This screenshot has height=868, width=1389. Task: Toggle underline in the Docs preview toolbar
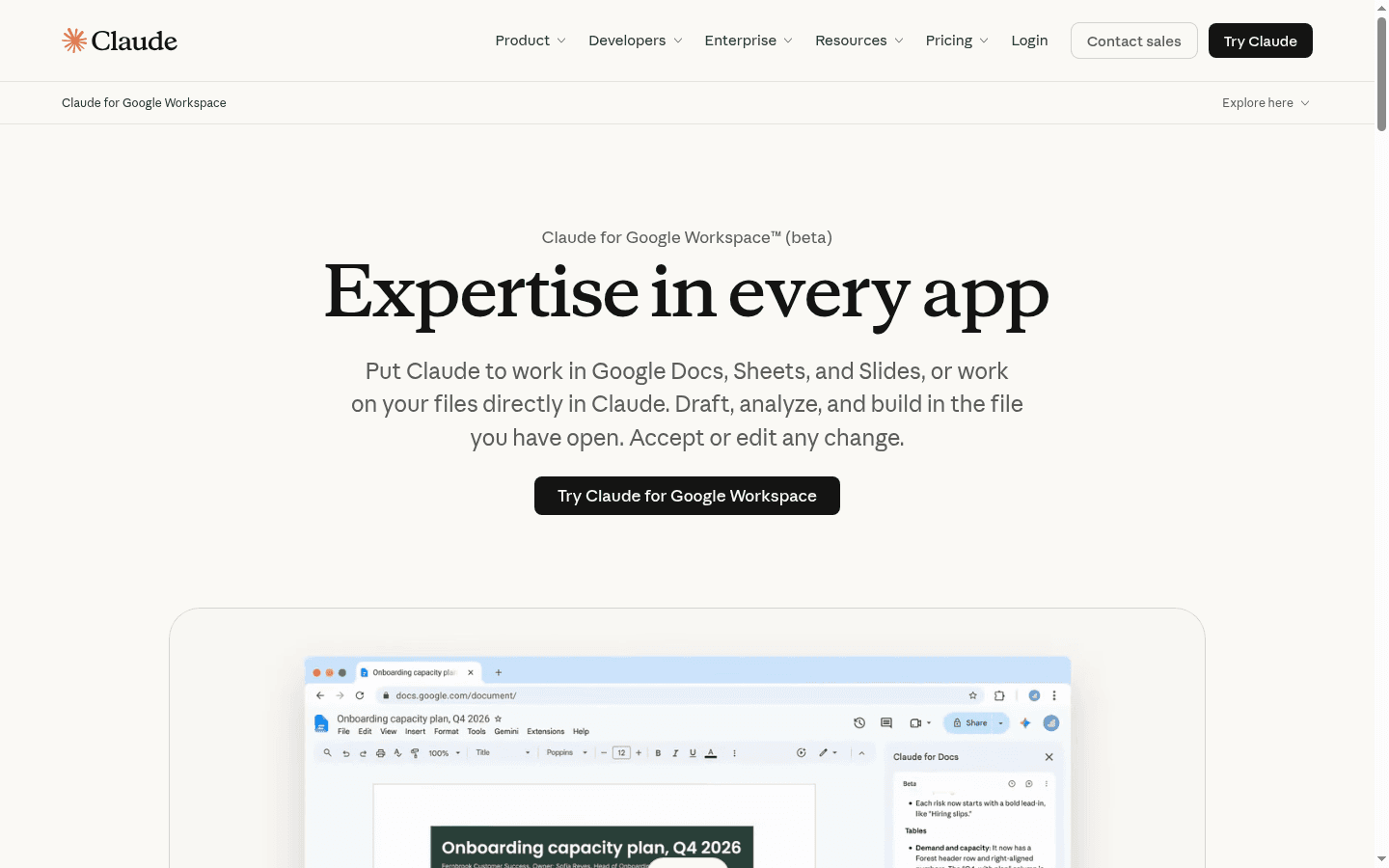(x=693, y=753)
